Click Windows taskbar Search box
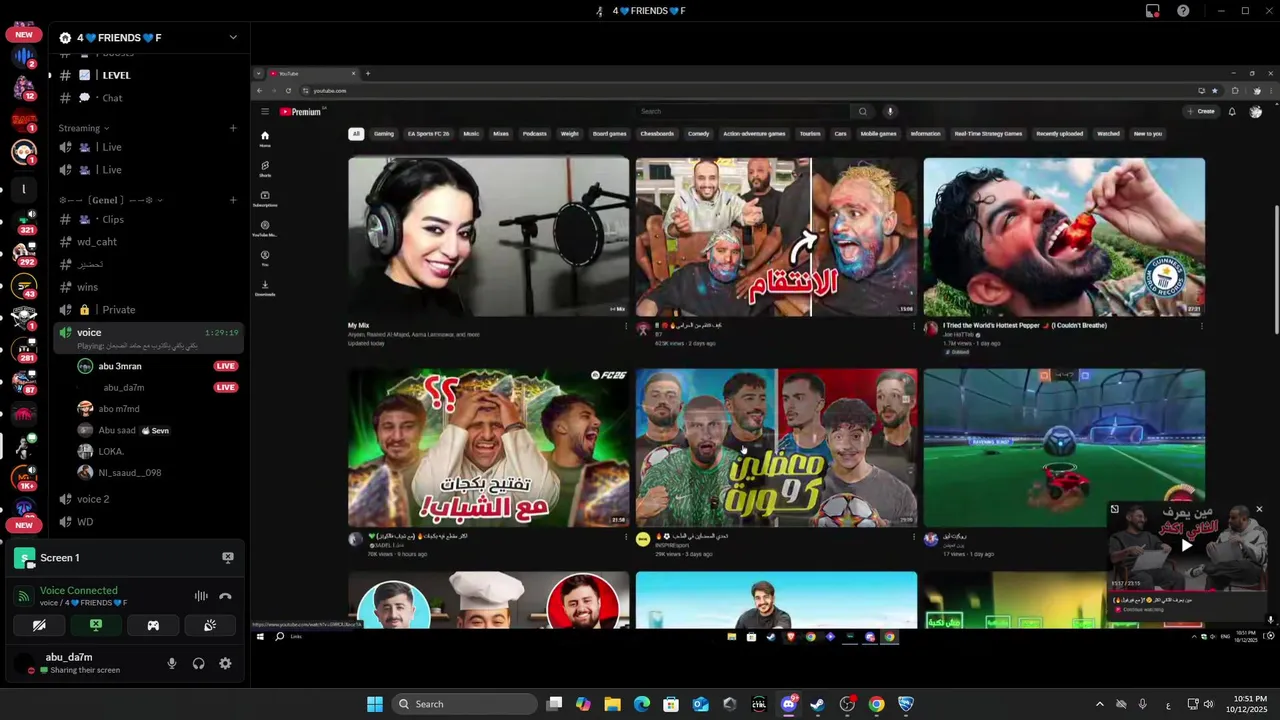1280x720 pixels. pyautogui.click(x=464, y=704)
